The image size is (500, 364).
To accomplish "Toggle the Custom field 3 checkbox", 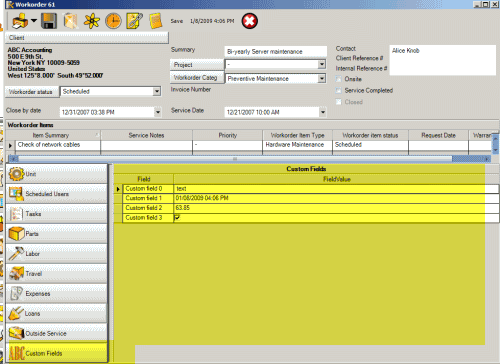I will click(x=177, y=218).
